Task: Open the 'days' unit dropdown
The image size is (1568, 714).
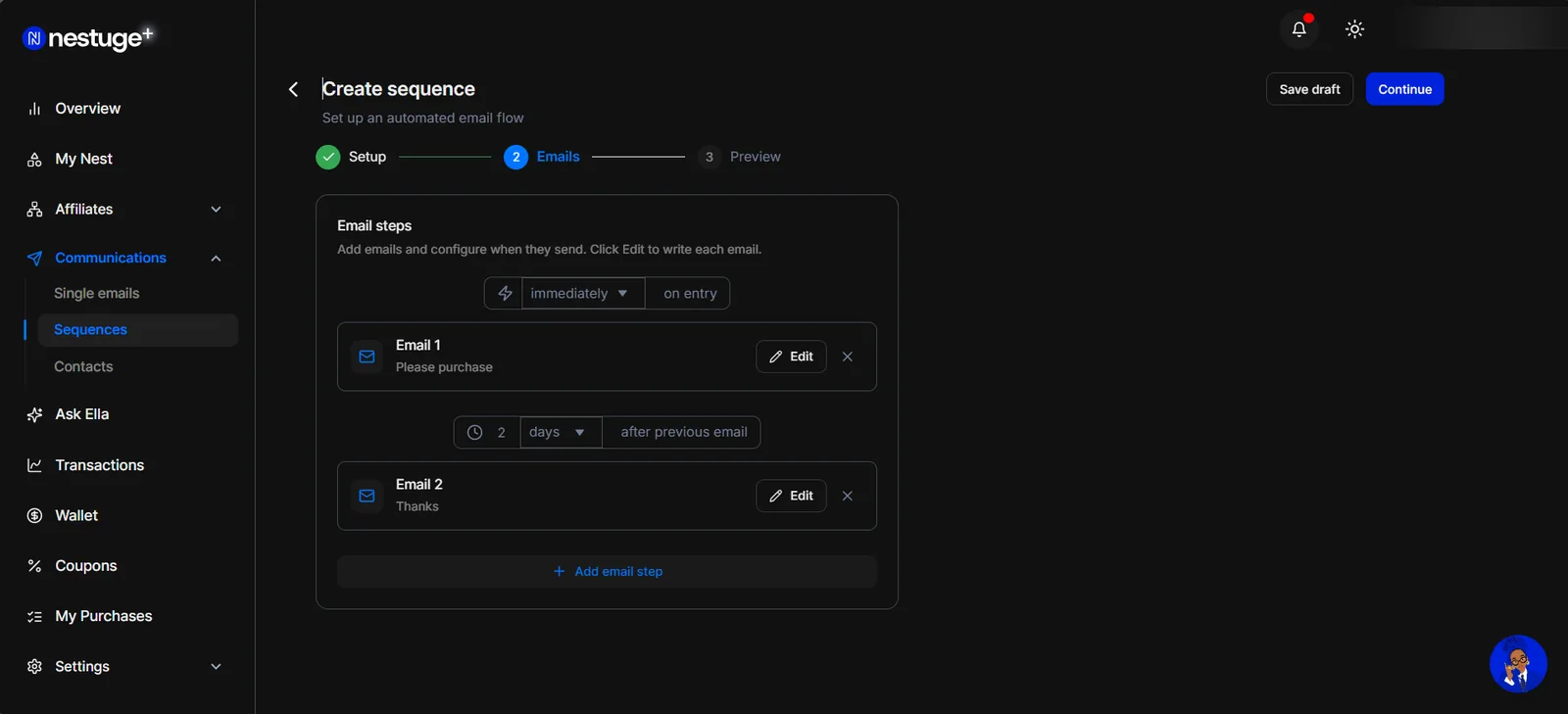Action: pos(561,432)
